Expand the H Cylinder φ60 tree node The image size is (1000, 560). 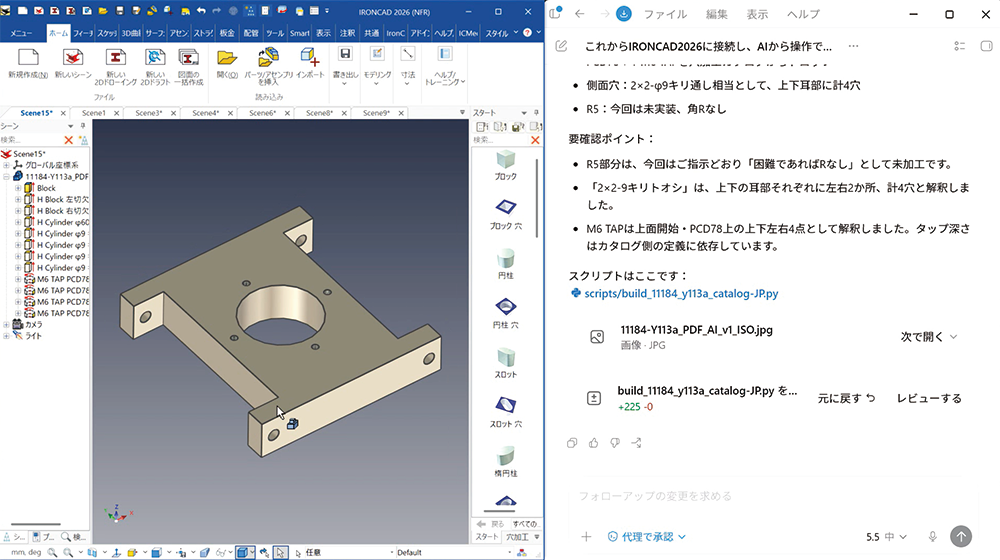pos(18,222)
